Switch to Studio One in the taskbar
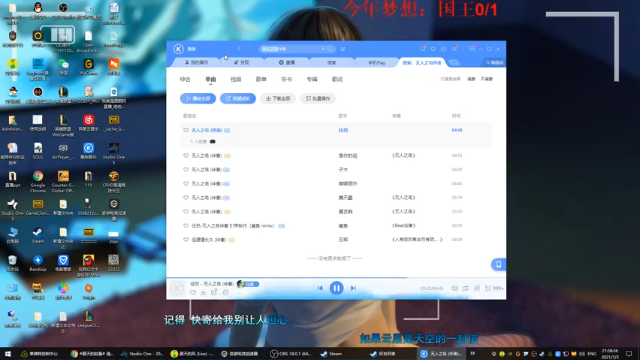The width and height of the screenshot is (640, 360). point(141,353)
